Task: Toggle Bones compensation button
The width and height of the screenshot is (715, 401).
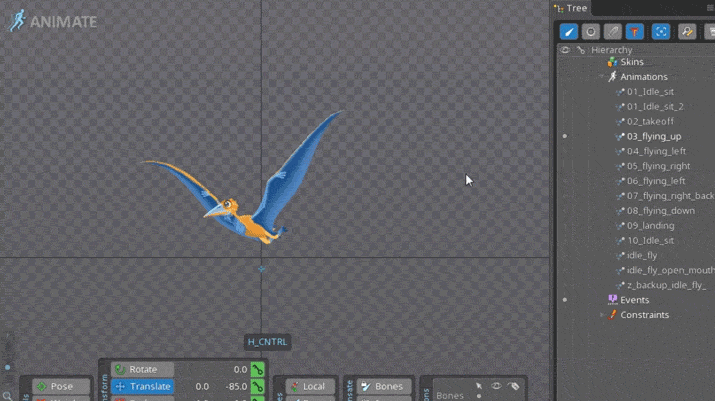Action: point(383,386)
